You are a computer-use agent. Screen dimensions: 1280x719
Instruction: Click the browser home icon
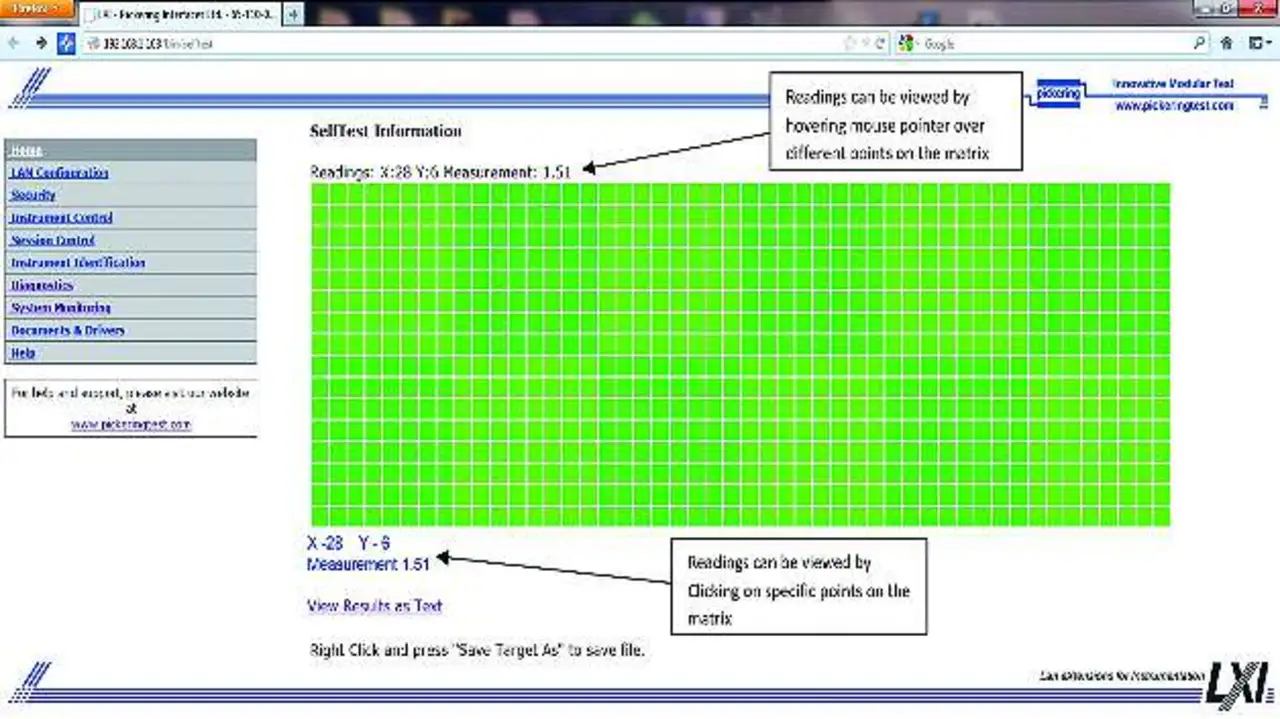pyautogui.click(x=1227, y=44)
